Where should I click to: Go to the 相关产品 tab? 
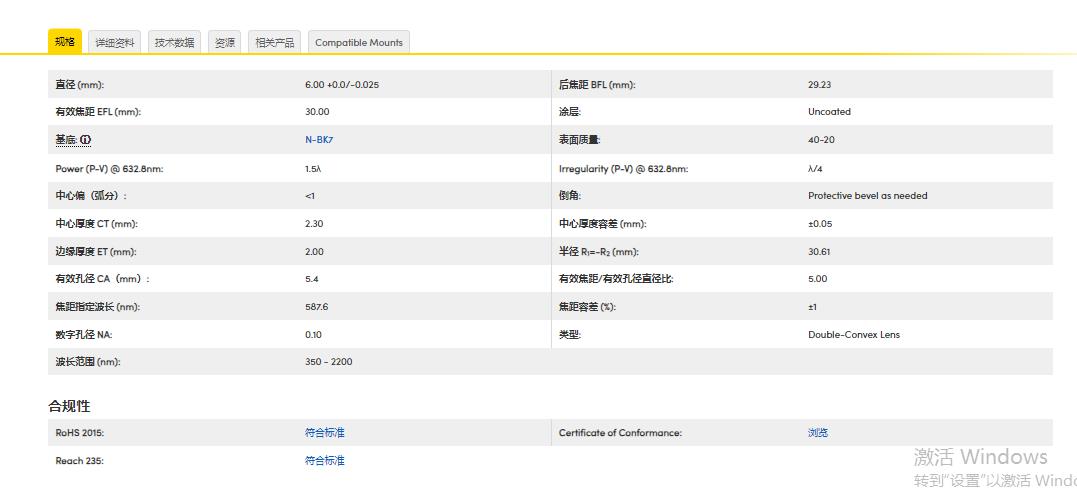[275, 43]
